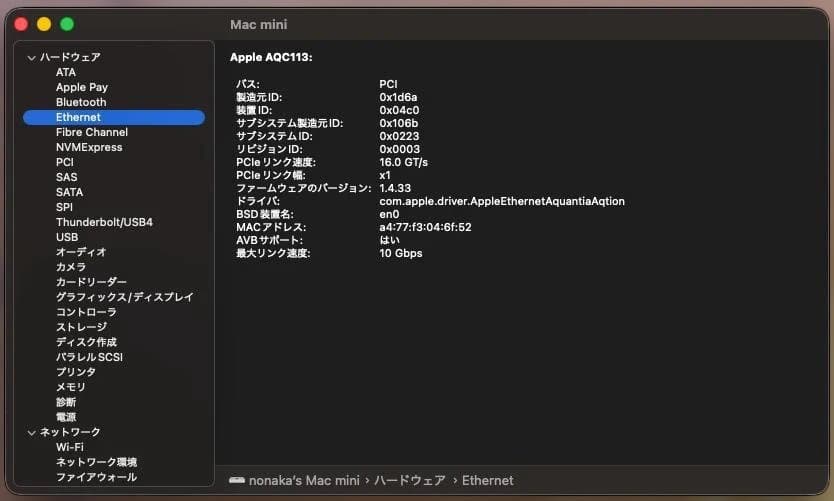This screenshot has height=501, width=834.
Task: Show グラフィックス/ディスプレイ details
Action: pyautogui.click(x=124, y=297)
